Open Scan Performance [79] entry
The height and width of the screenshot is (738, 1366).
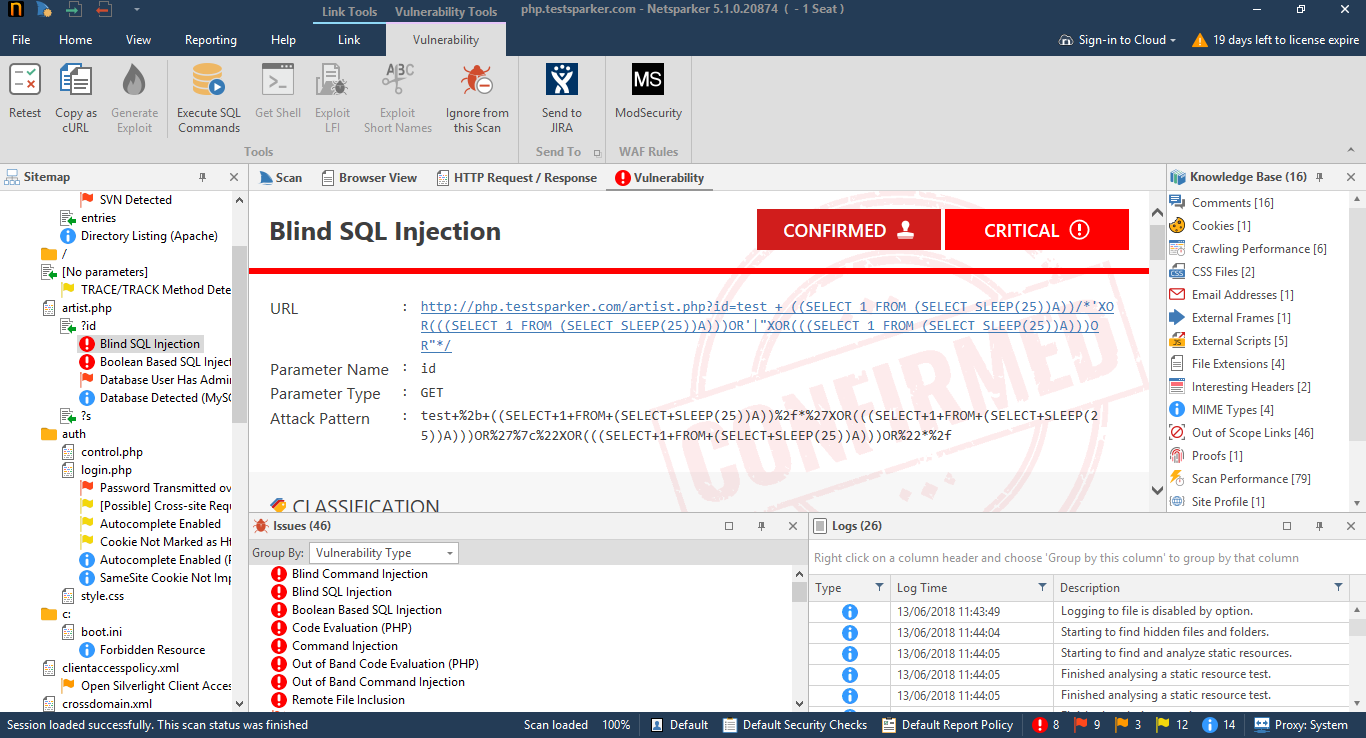click(x=1250, y=479)
